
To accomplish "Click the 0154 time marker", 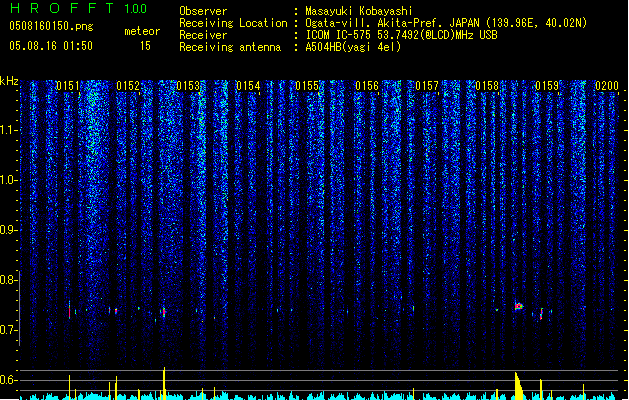I will pos(248,86).
